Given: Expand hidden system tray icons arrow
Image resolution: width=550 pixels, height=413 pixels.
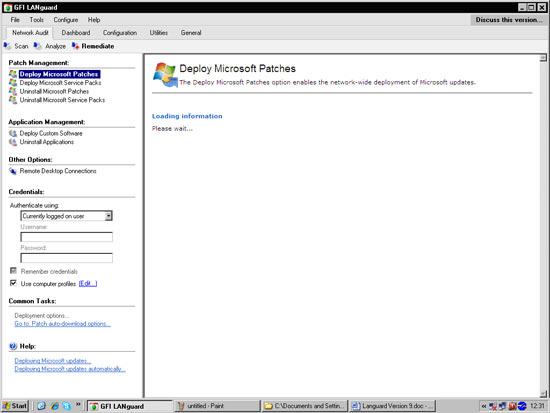Looking at the screenshot, I should pyautogui.click(x=484, y=406).
